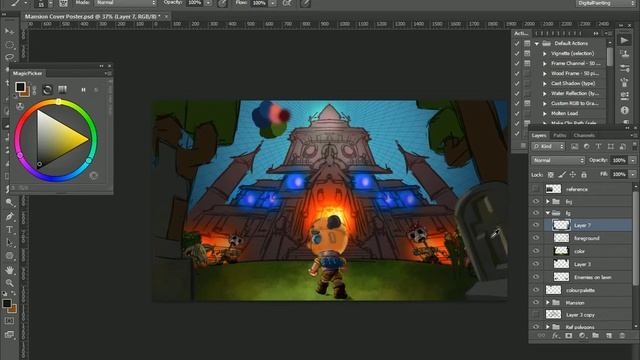Hide the color layer eye icon
The image size is (640, 360).
tap(536, 251)
